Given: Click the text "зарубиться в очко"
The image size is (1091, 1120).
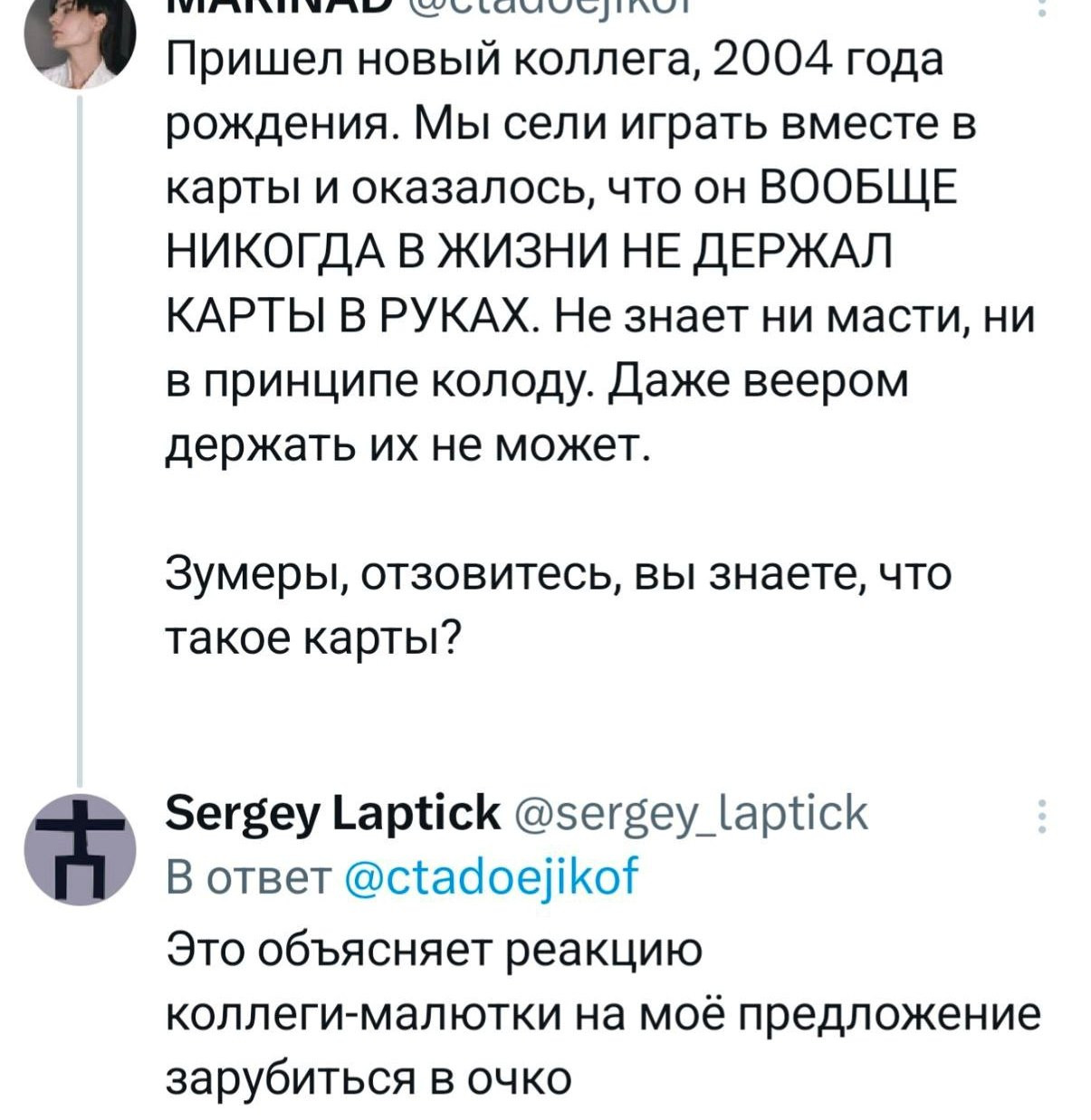Looking at the screenshot, I should (x=369, y=1077).
